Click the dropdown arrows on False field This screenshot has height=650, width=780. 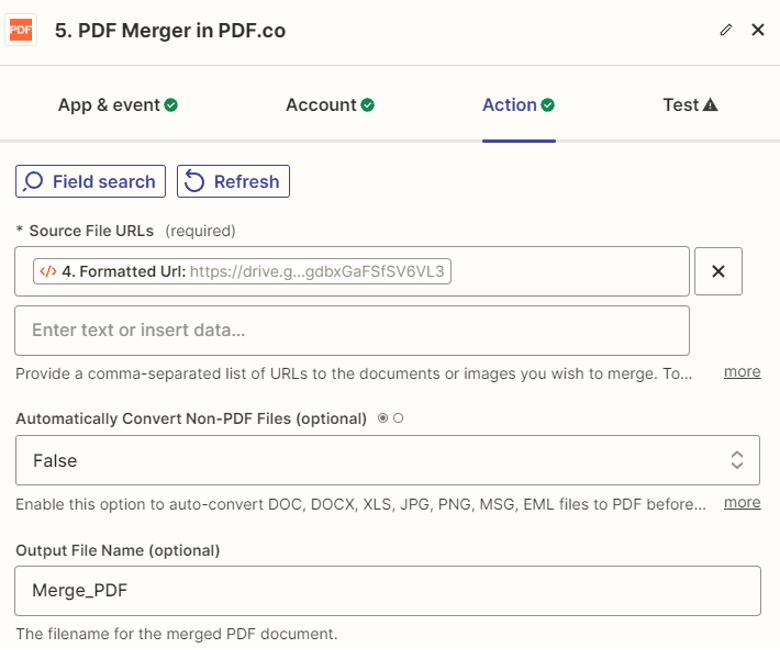(x=737, y=460)
